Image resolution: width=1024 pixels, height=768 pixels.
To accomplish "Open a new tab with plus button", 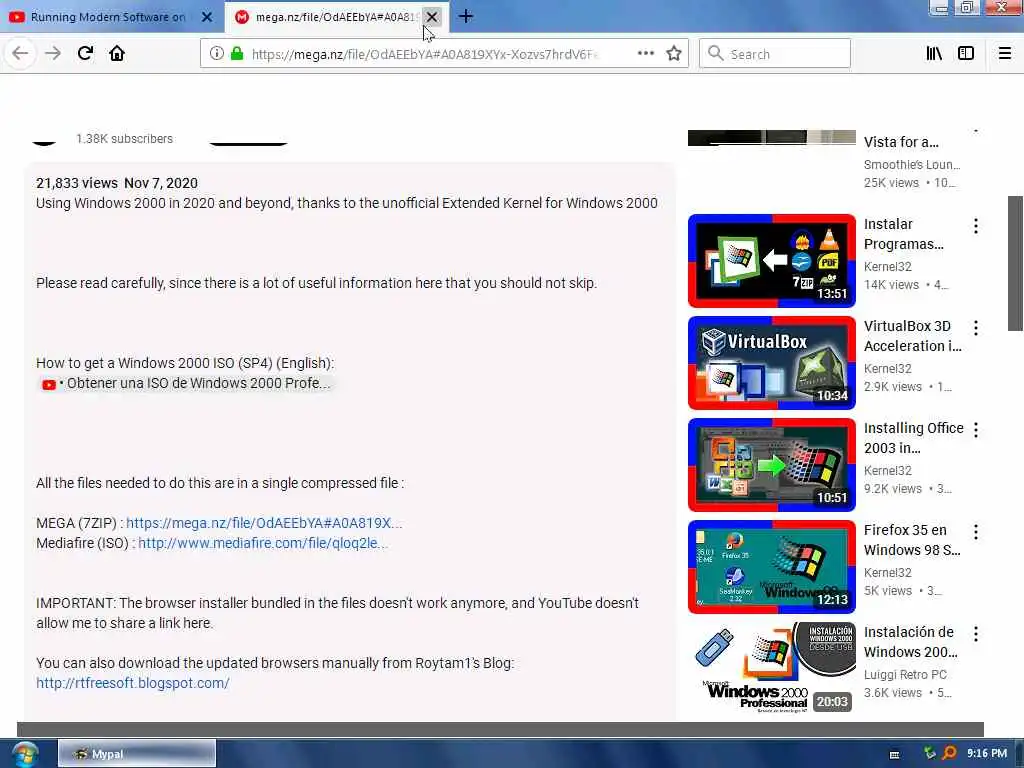I will (x=466, y=16).
